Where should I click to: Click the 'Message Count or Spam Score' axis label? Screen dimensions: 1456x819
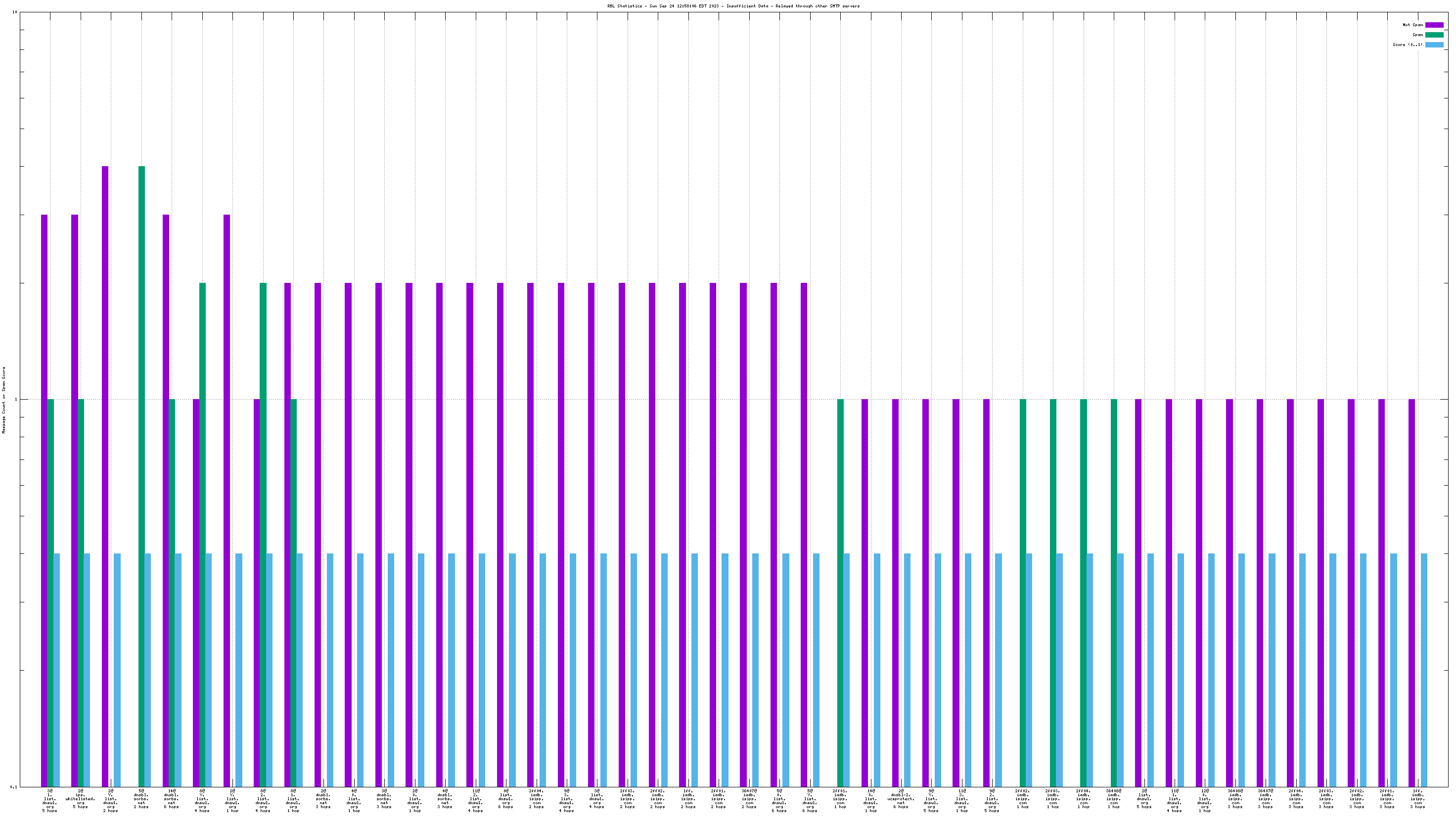pyautogui.click(x=4, y=400)
